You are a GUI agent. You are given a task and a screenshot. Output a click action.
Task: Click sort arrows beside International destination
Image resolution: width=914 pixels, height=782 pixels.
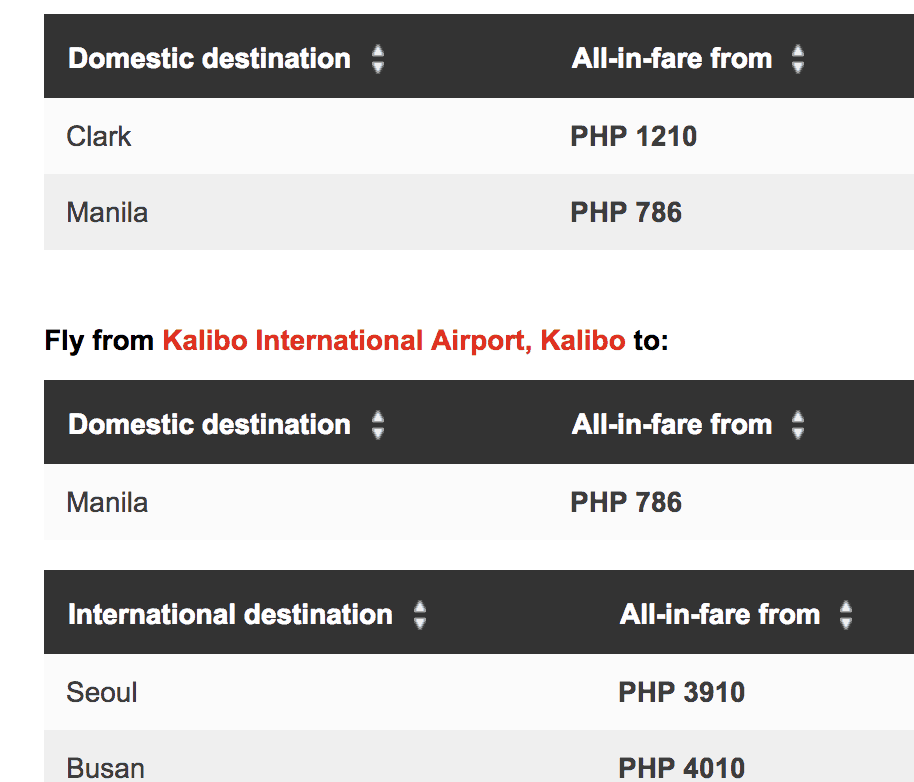tap(420, 616)
